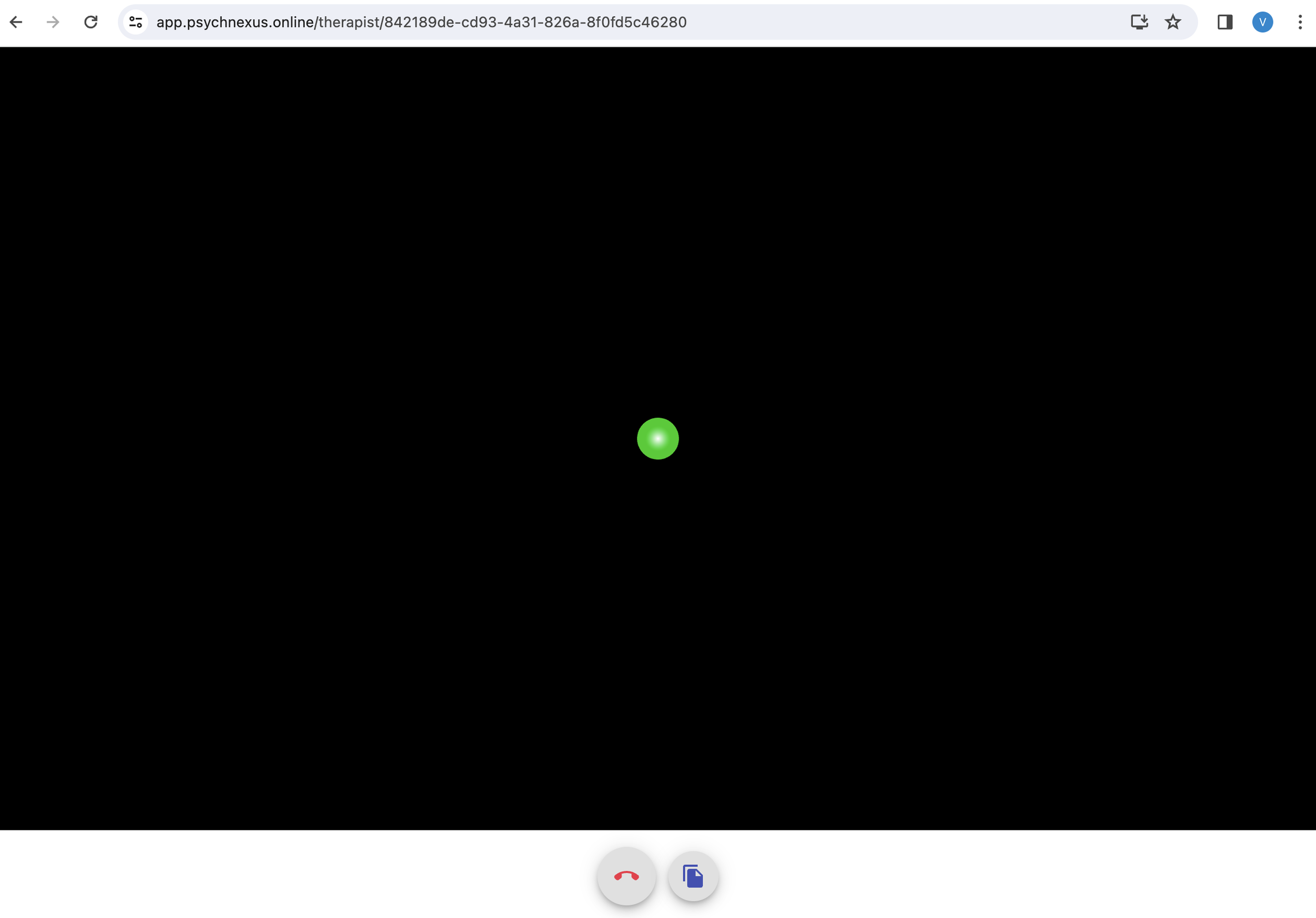Click the app.psychnexus.online domain text
Viewport: 1316px width, 918px height.
pos(235,22)
